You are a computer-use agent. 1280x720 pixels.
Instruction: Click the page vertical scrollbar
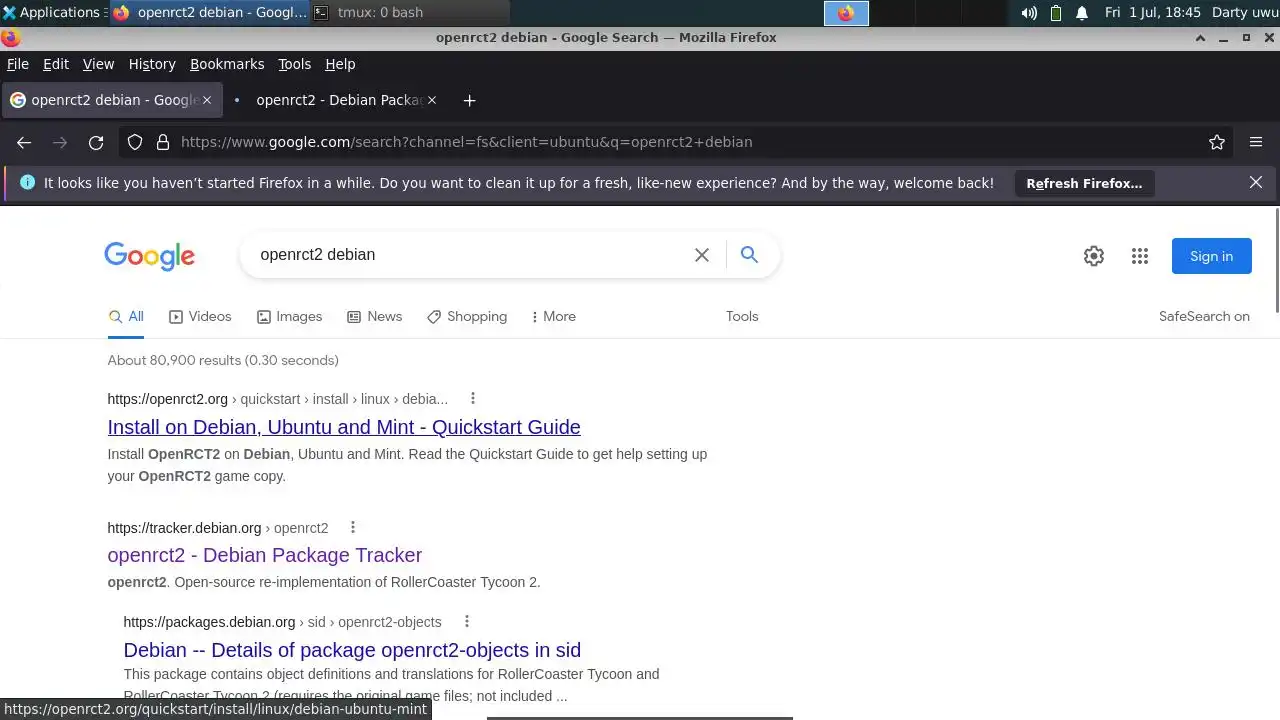click(1276, 260)
